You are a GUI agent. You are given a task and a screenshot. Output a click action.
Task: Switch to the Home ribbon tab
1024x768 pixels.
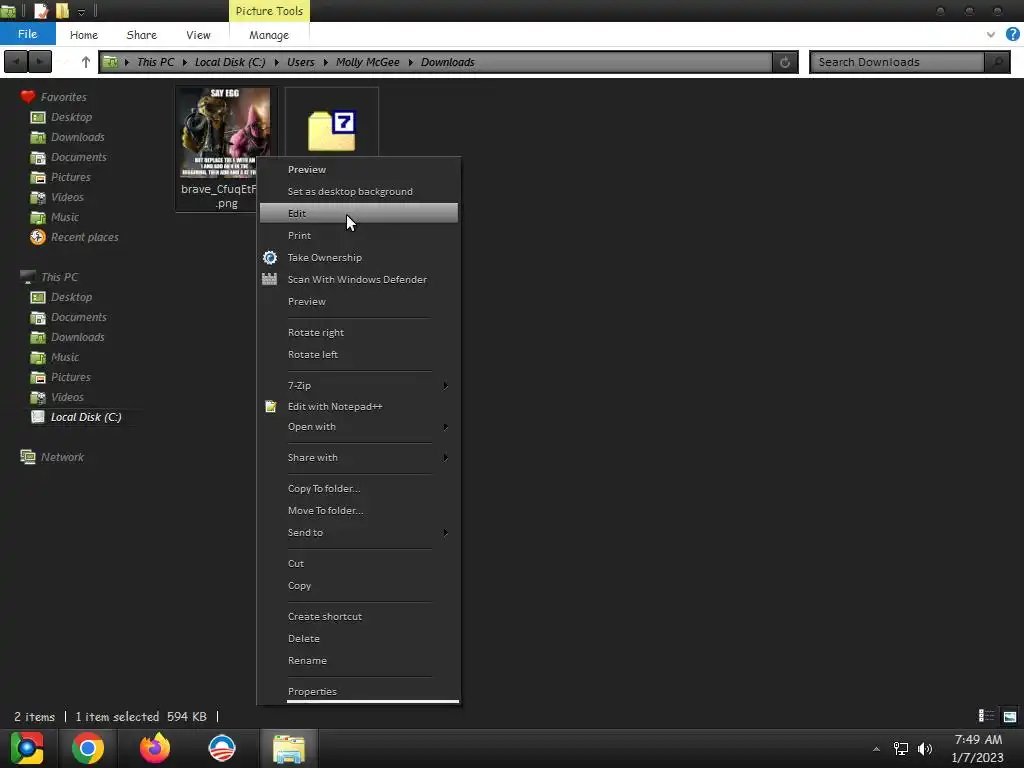(x=84, y=35)
